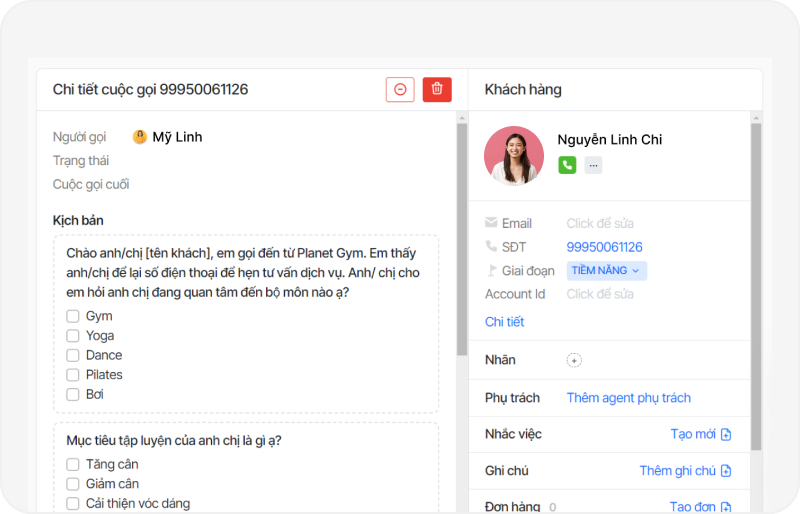Open the three-dot more options button
The height and width of the screenshot is (514, 800).
point(593,166)
